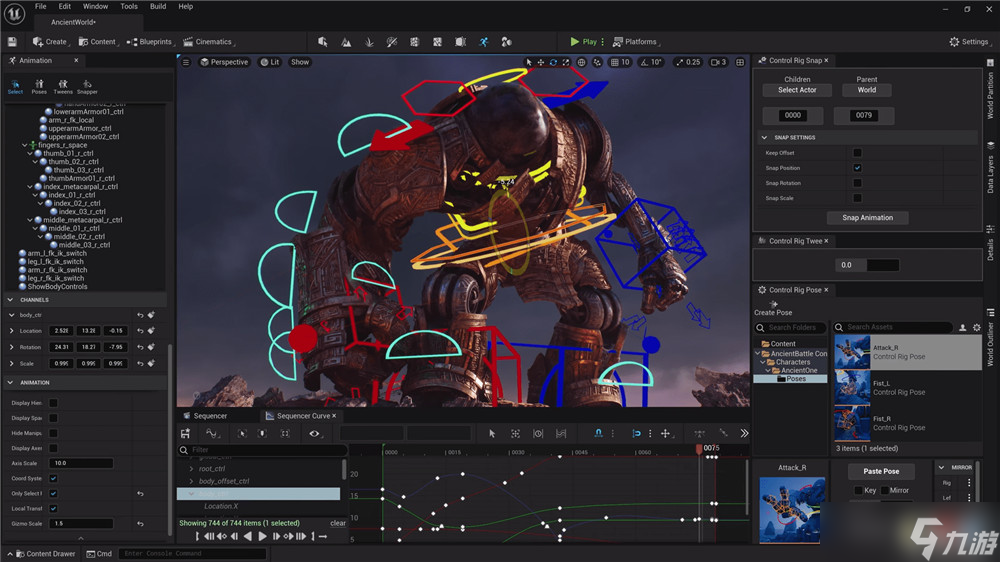Screen dimensions: 1000x562
Task: Expand root_ctrl in curve list
Action: coord(191,469)
